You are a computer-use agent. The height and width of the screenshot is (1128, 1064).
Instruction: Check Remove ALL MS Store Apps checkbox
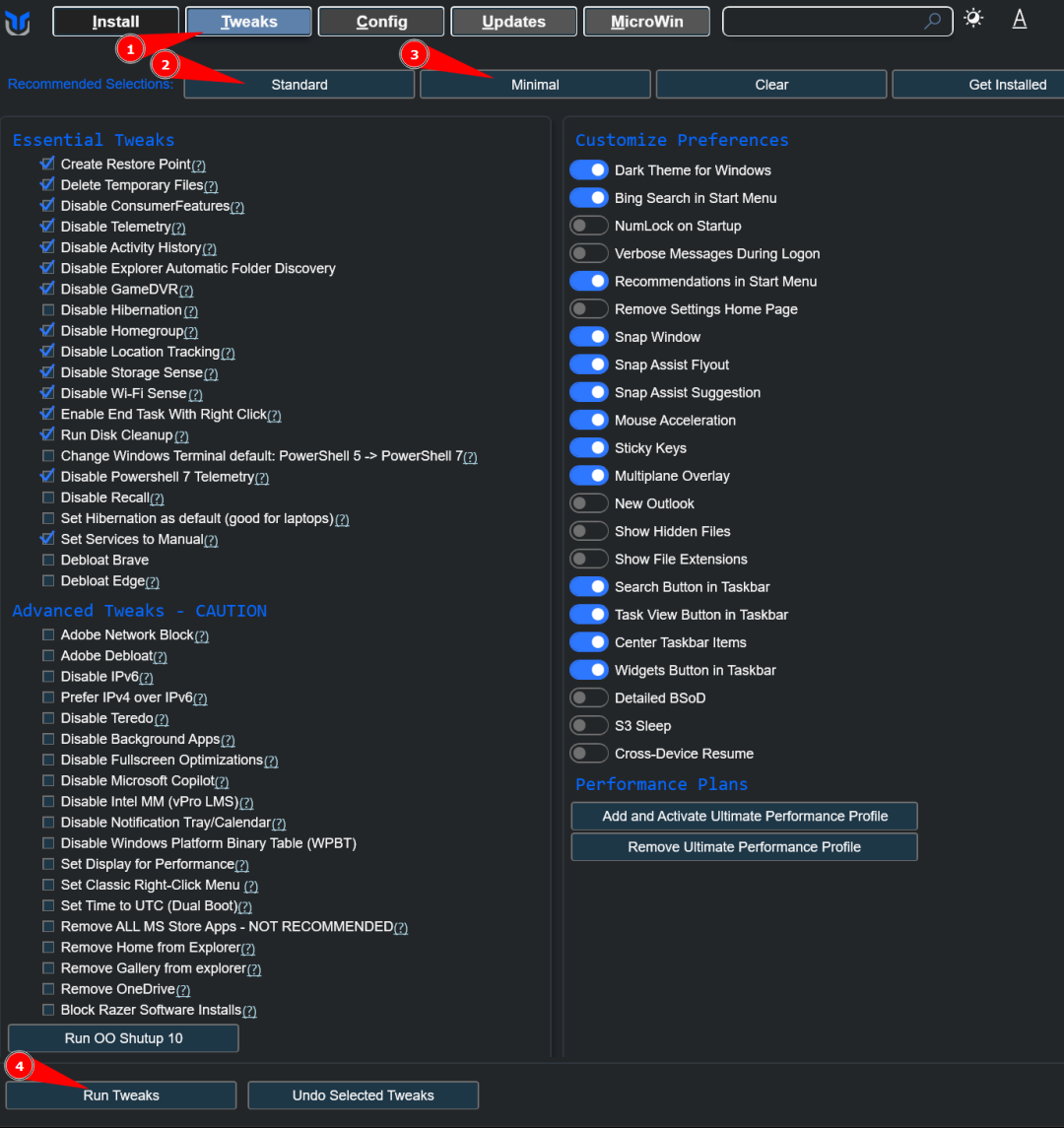[x=48, y=927]
